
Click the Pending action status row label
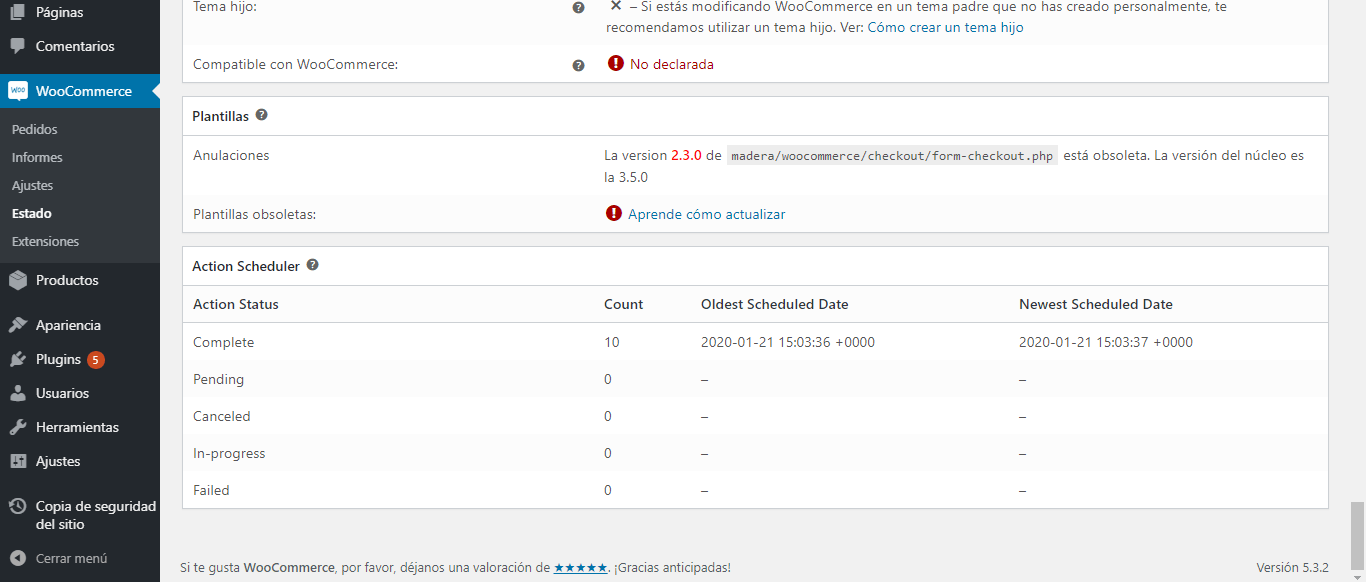pyautogui.click(x=218, y=379)
